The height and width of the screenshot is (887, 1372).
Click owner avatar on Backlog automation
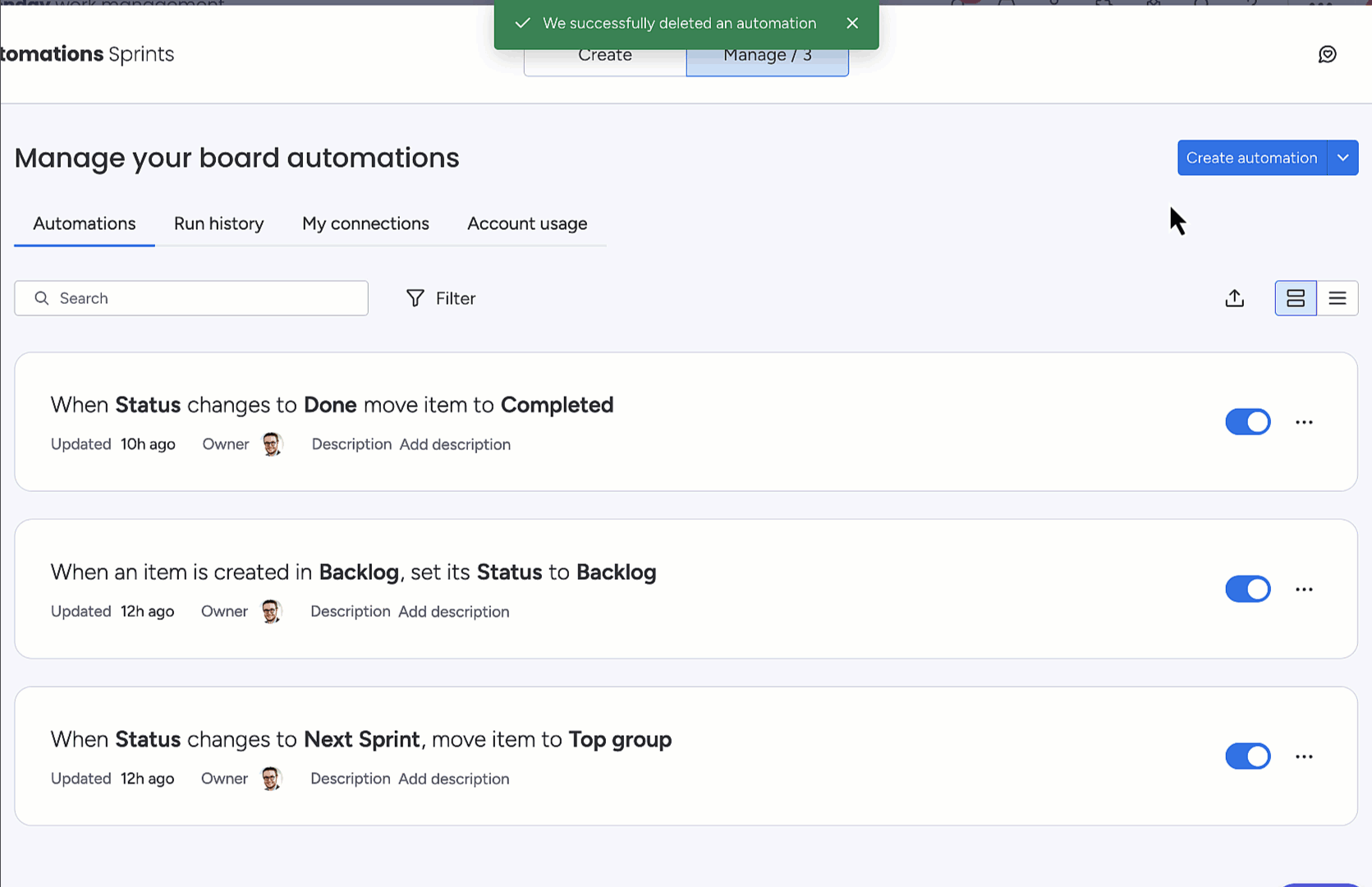pos(270,612)
